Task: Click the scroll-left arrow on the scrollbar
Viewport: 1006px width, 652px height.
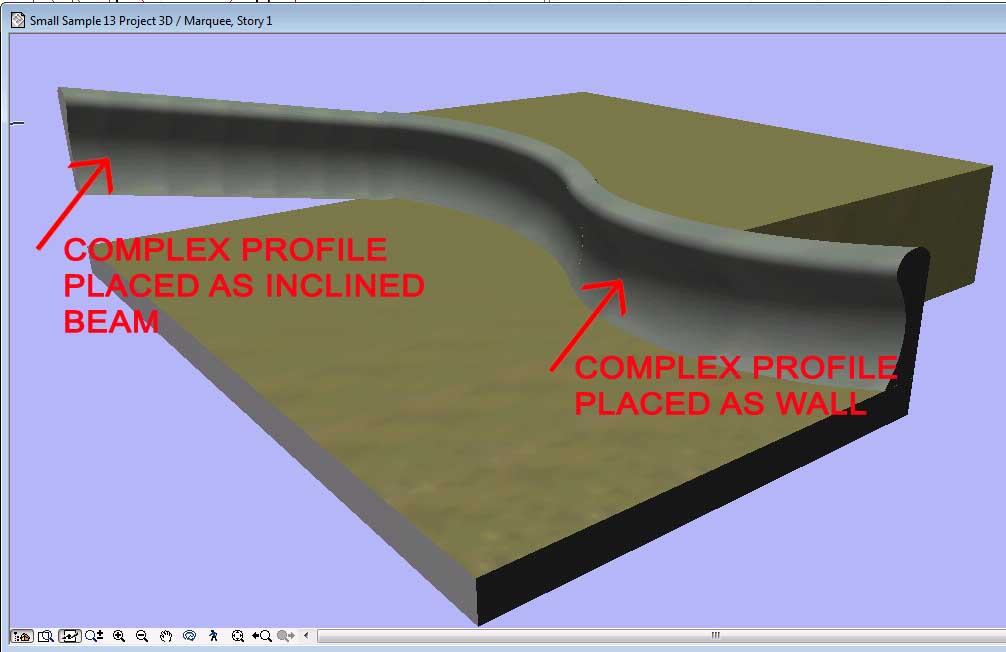Action: pyautogui.click(x=306, y=636)
